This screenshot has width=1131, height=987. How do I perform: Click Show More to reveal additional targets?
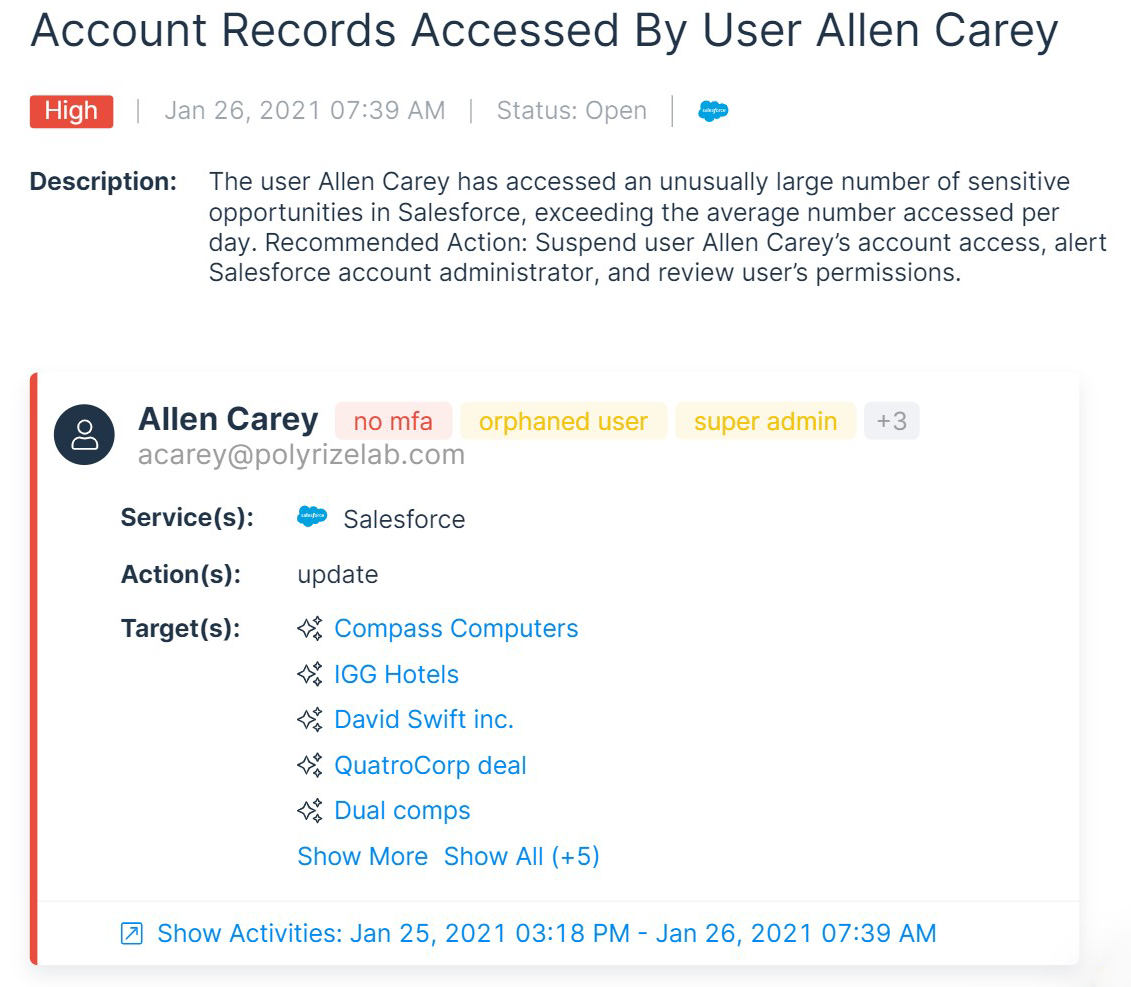(363, 856)
